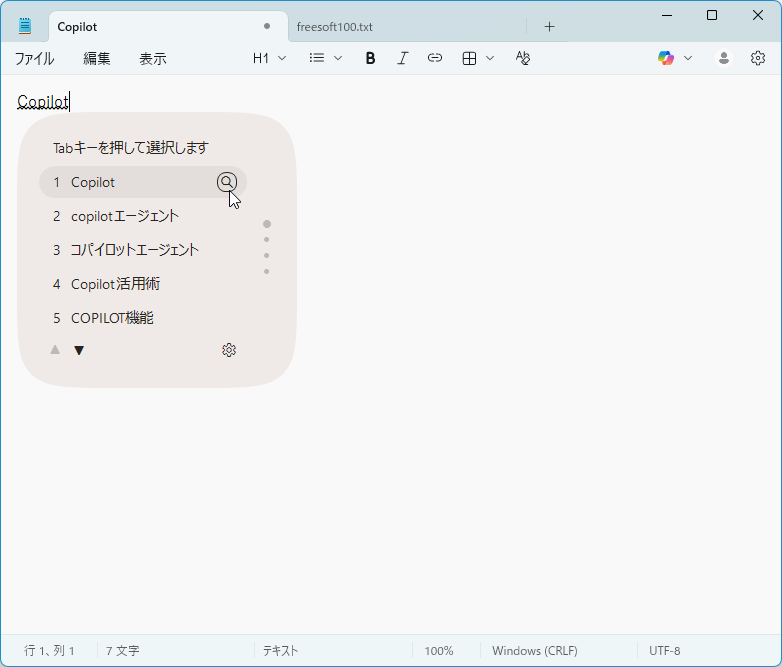
Task: Expand the list style dropdown
Action: [x=325, y=58]
